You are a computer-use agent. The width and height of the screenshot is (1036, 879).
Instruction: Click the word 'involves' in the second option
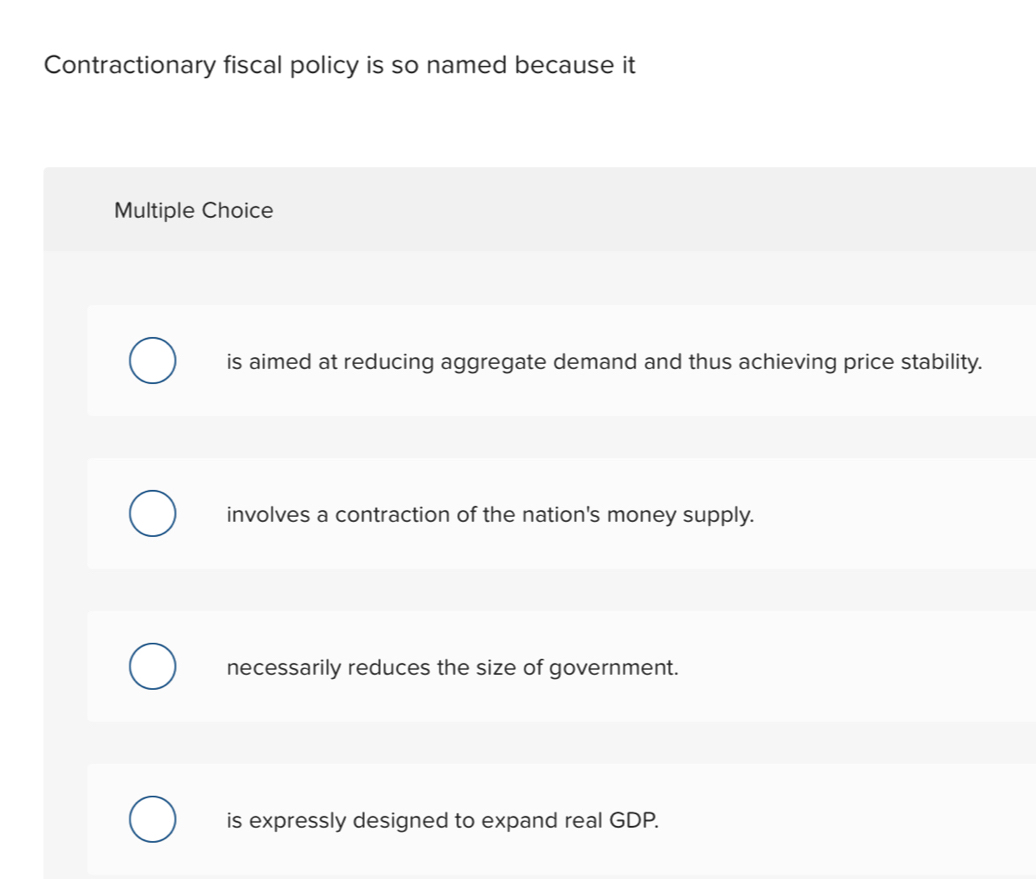tap(266, 515)
